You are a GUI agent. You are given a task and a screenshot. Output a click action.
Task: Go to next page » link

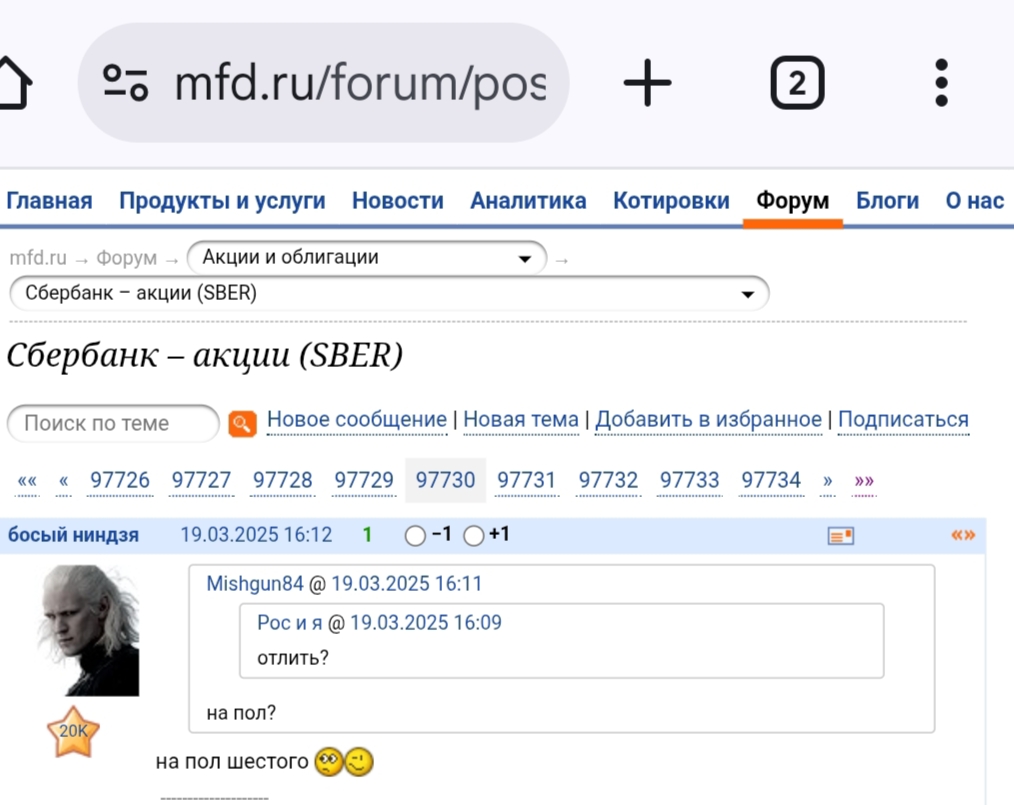(x=828, y=480)
